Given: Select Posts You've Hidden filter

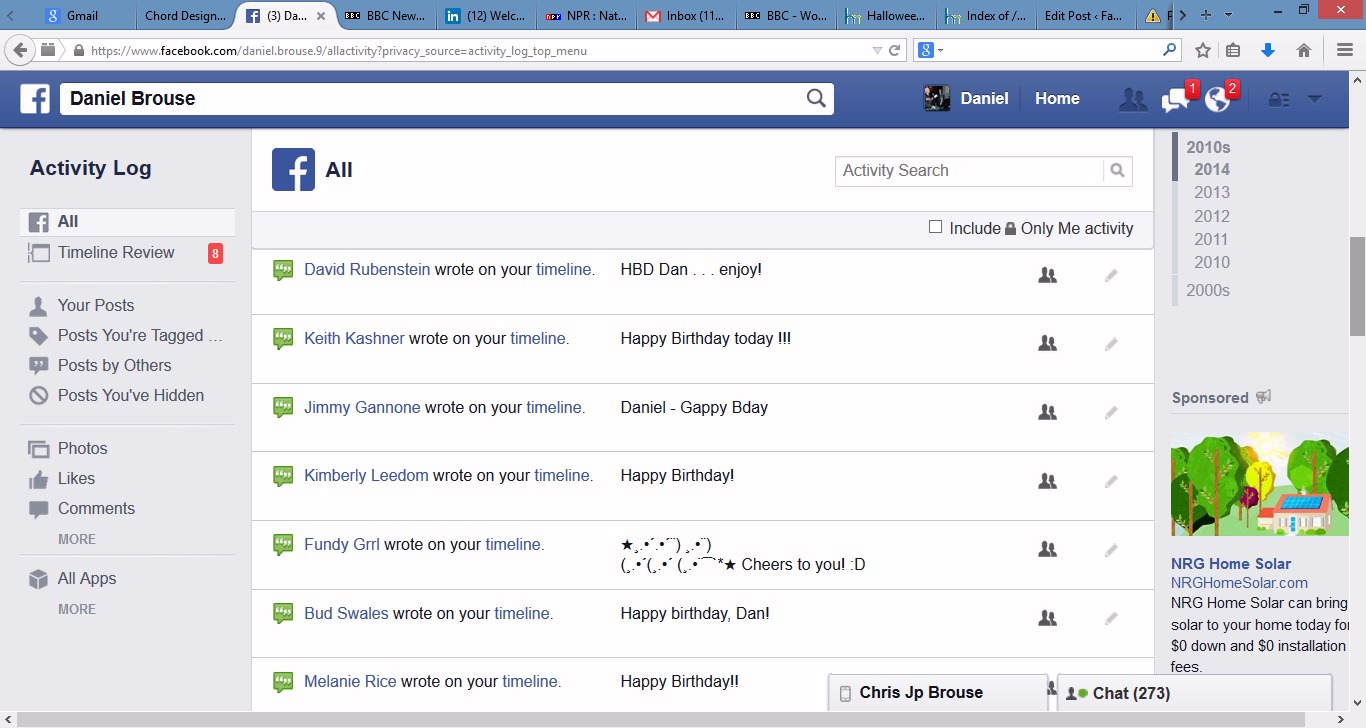Looking at the screenshot, I should coord(130,396).
